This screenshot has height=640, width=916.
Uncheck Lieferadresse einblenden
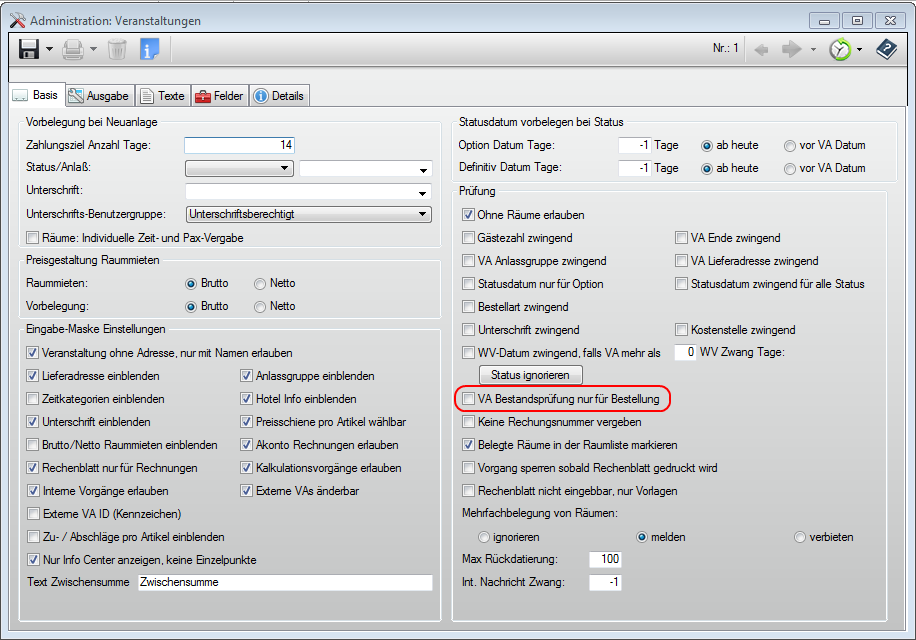[33, 376]
